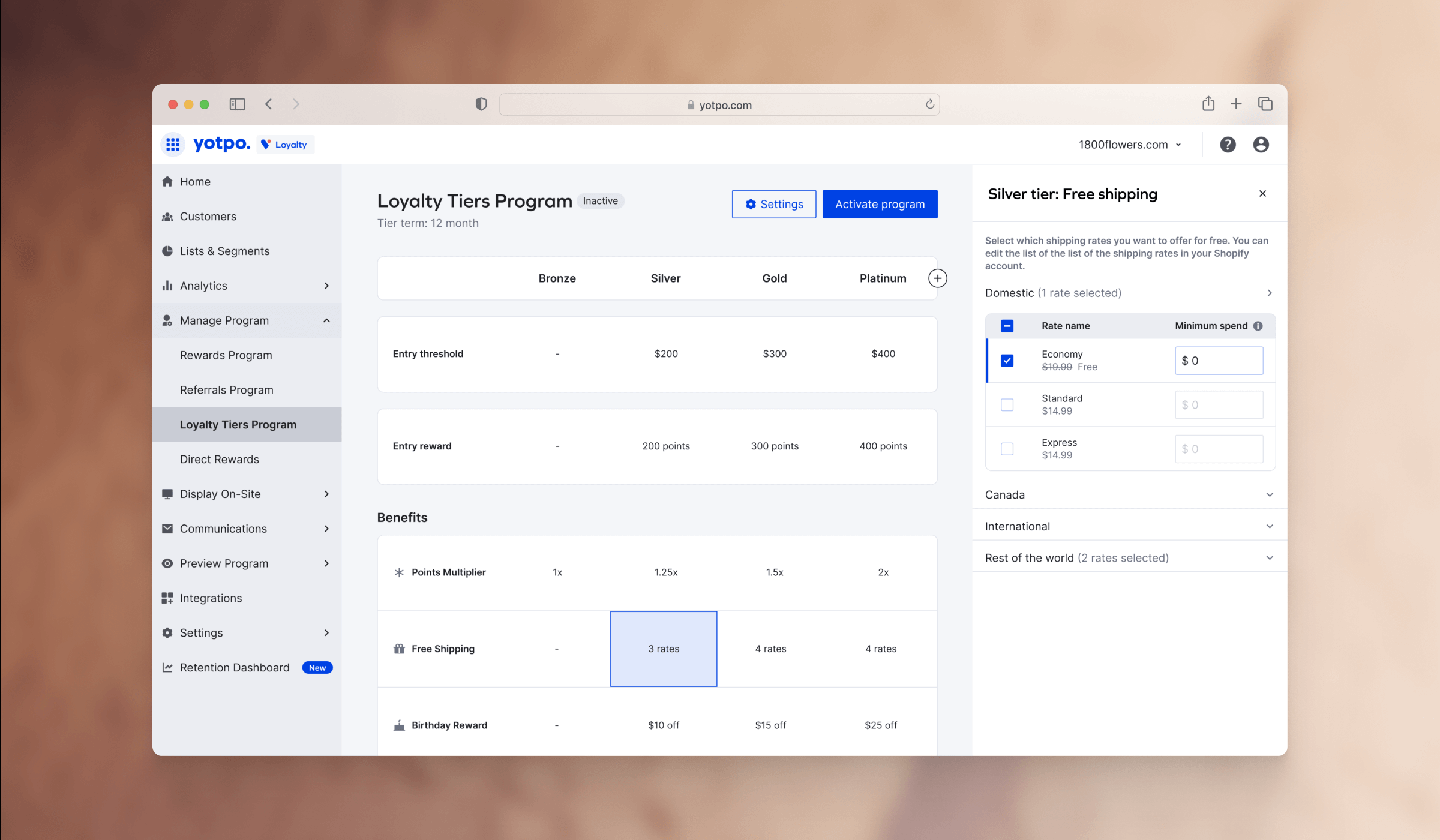Select Rewards Program in the sidebar

point(226,355)
